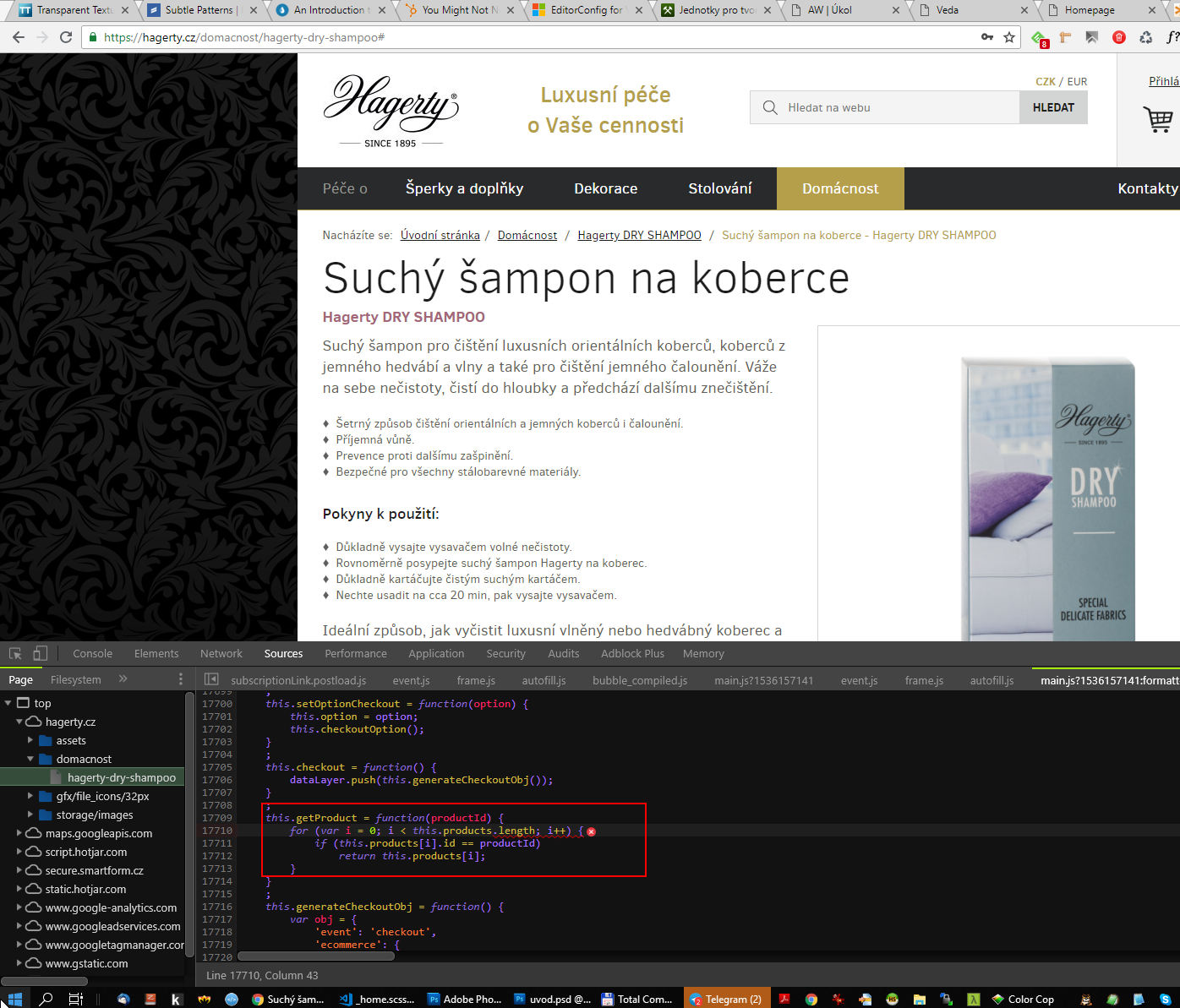Open the 'Šperky a doplňky' menu item
Image resolution: width=1180 pixels, height=1008 pixels.
pyautogui.click(x=464, y=188)
